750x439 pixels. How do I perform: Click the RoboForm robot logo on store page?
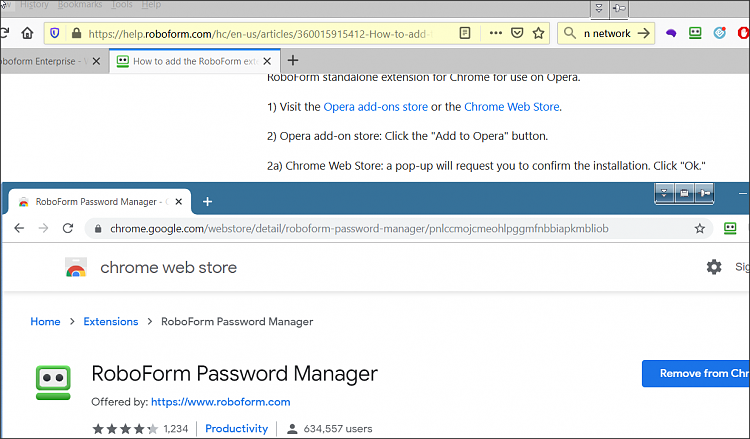(53, 383)
